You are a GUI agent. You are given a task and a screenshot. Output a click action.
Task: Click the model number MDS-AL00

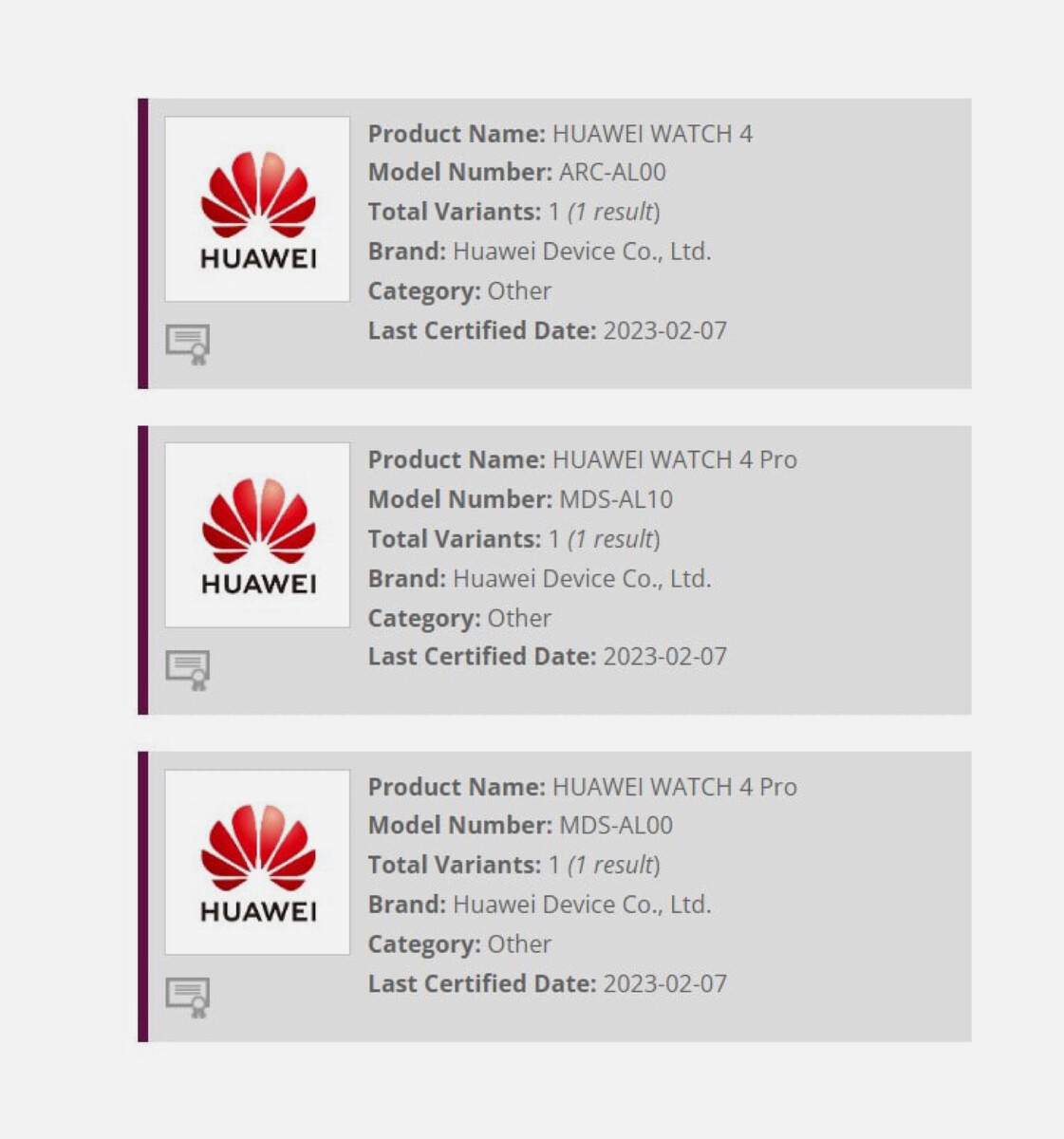coord(615,826)
